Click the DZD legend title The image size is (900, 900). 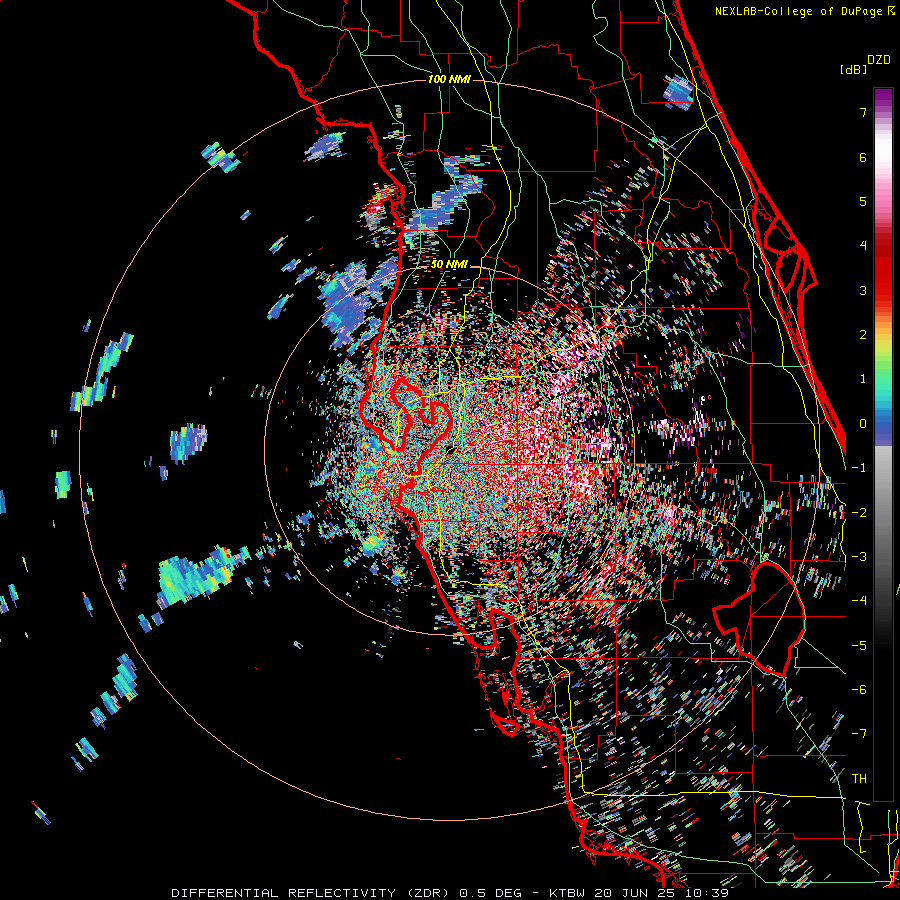tap(879, 60)
